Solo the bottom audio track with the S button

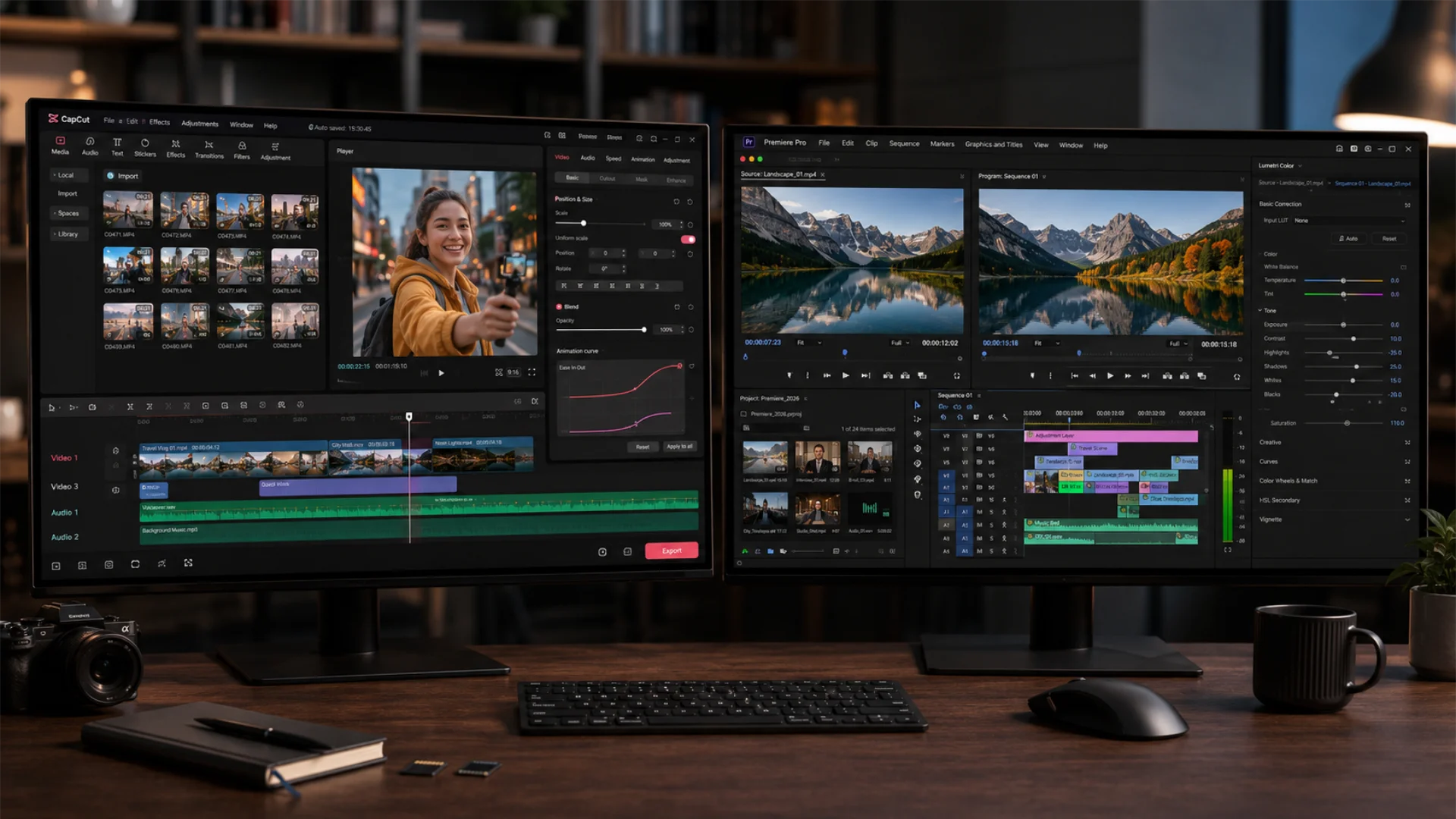tap(991, 551)
